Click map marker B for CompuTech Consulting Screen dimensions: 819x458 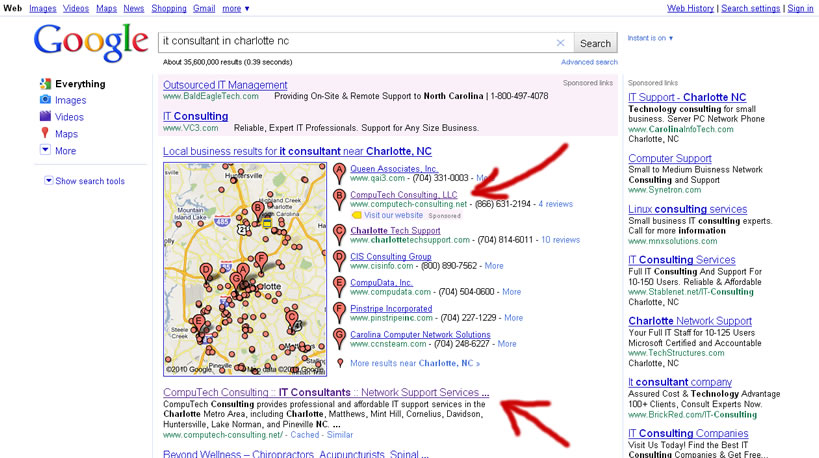340,199
